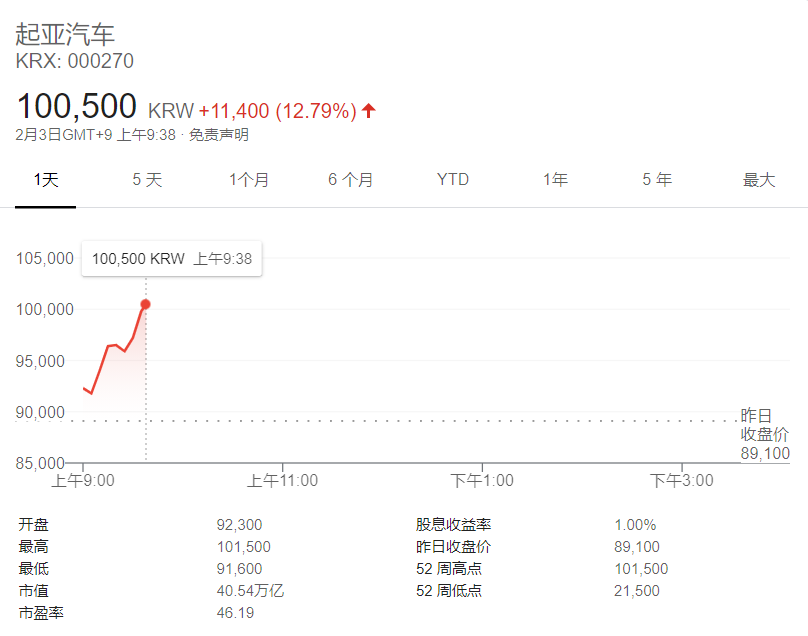
Task: Click the 52 周高点 value 101,500
Action: (641, 569)
